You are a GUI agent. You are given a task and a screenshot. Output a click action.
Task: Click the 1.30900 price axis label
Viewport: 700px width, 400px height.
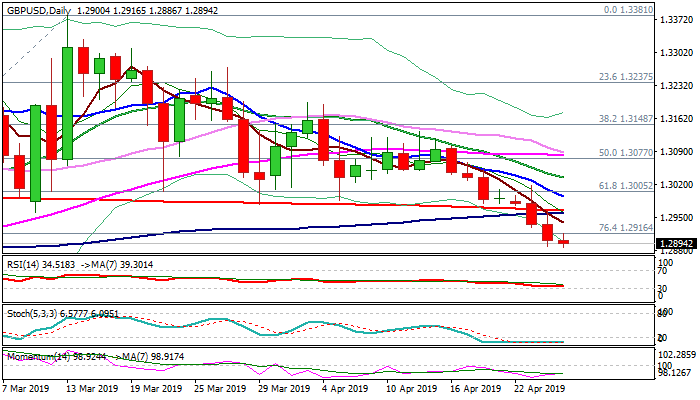(677, 152)
